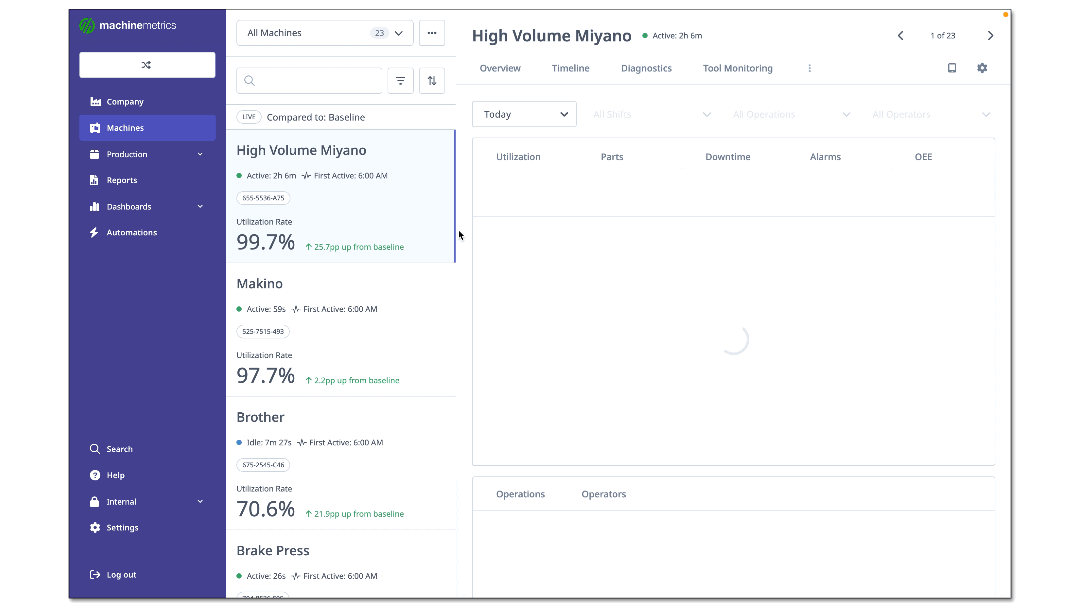The height and width of the screenshot is (608, 1080).
Task: Open the All Operations dropdown
Action: click(x=791, y=114)
